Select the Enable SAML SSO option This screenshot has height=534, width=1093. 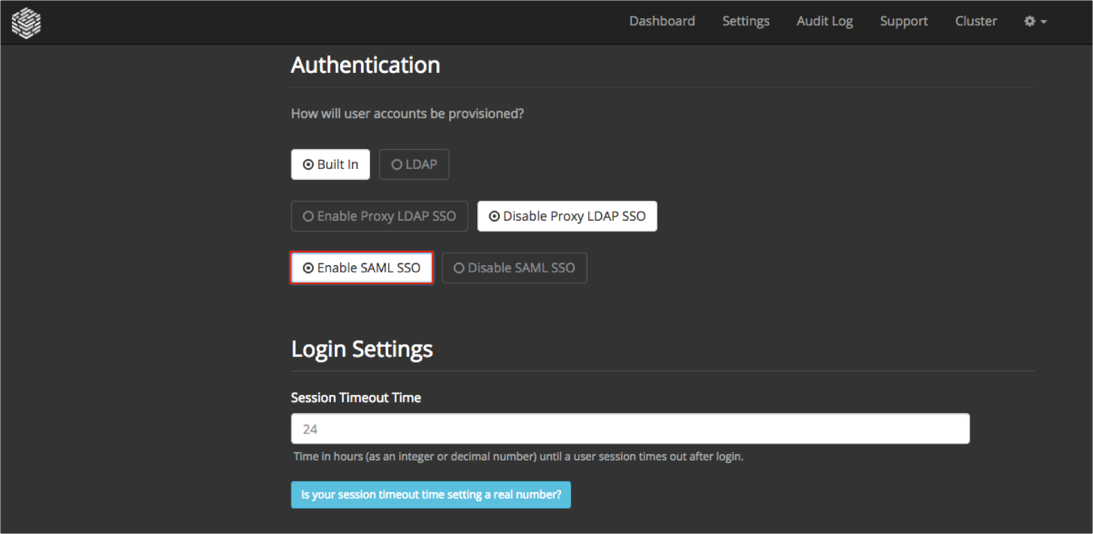tap(361, 268)
